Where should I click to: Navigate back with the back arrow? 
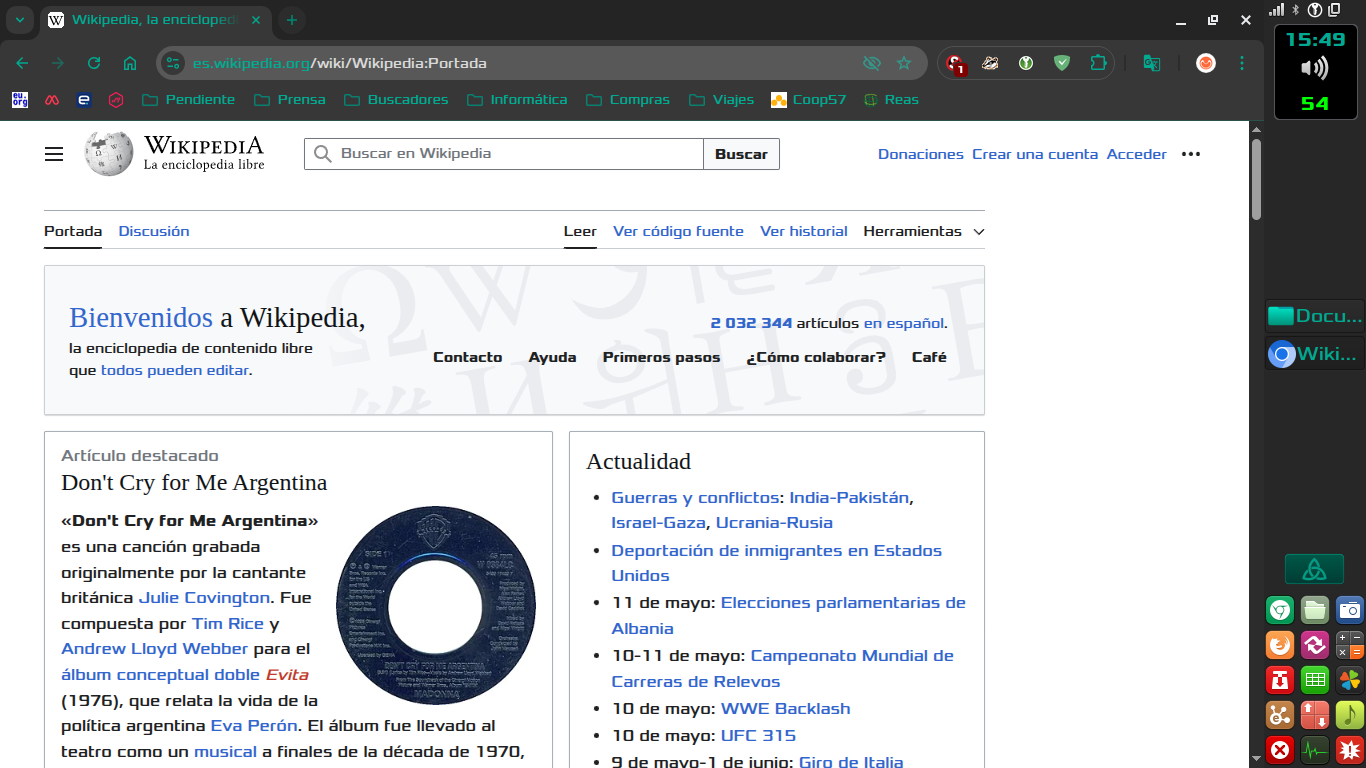coord(22,63)
